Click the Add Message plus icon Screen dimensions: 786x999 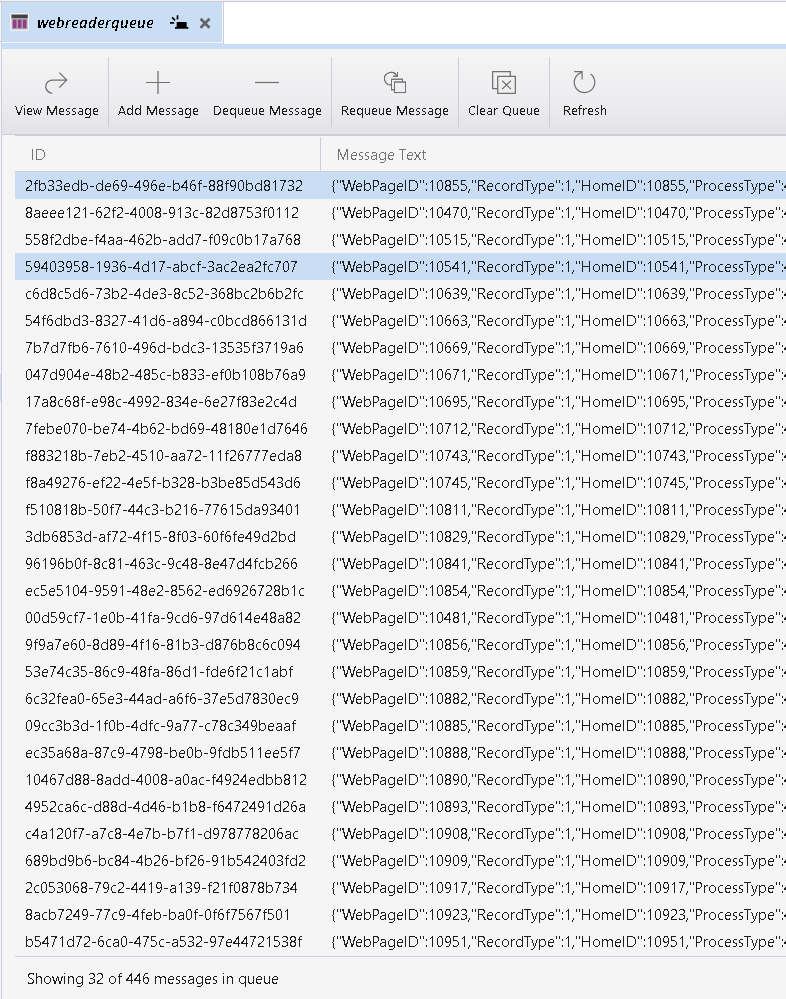pos(158,83)
